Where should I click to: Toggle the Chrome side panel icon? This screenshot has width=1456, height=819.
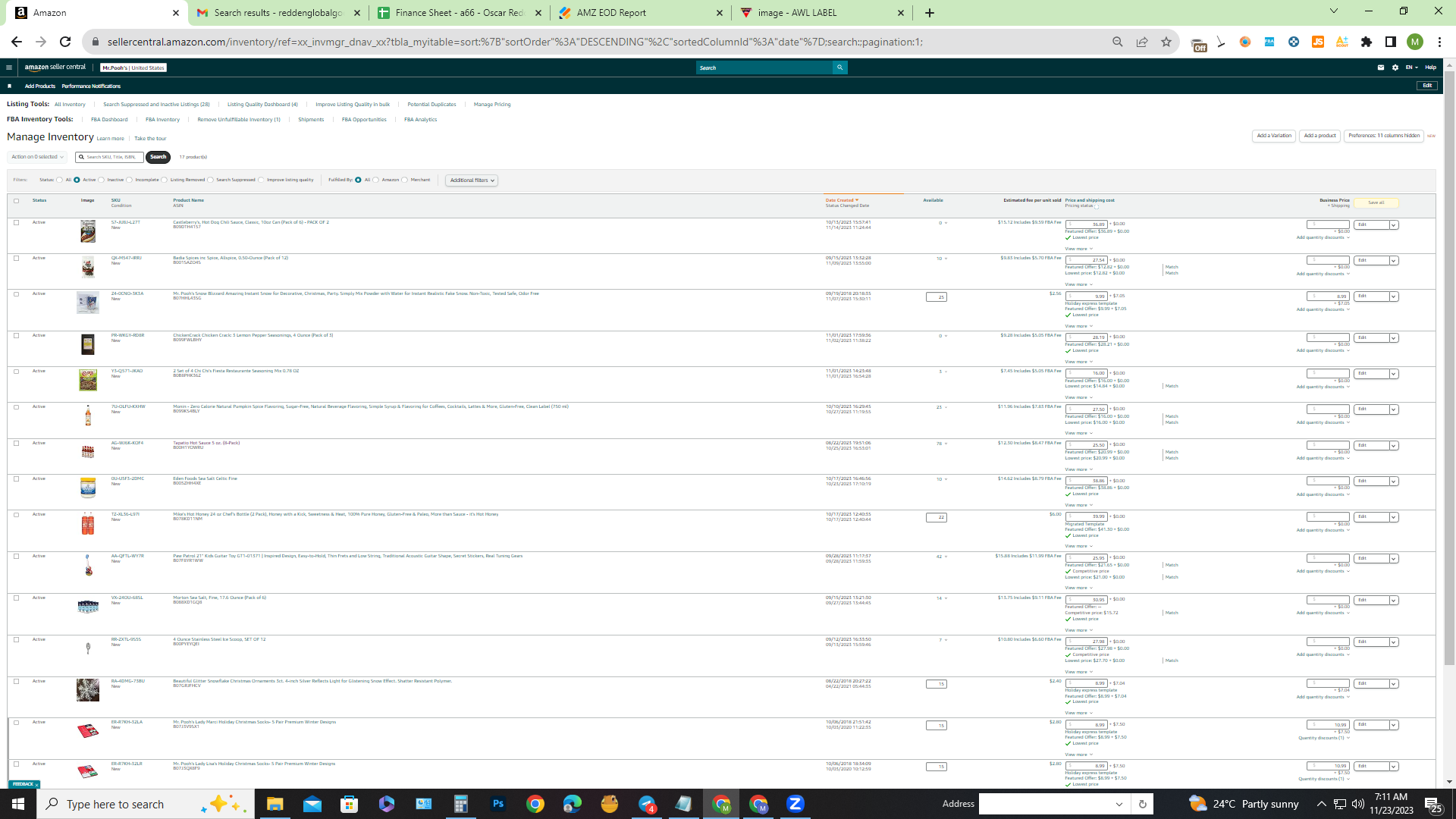point(1391,42)
